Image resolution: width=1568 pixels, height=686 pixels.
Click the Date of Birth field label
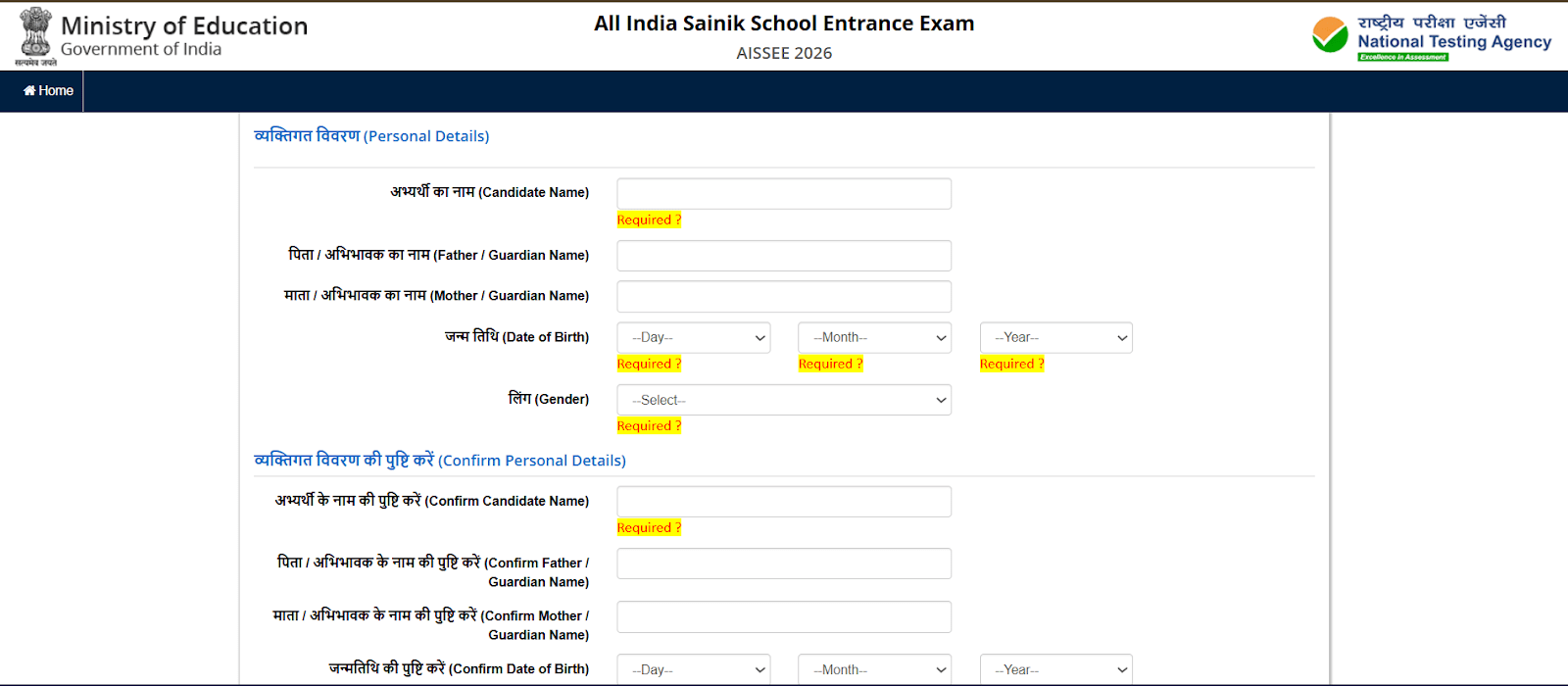(517, 337)
